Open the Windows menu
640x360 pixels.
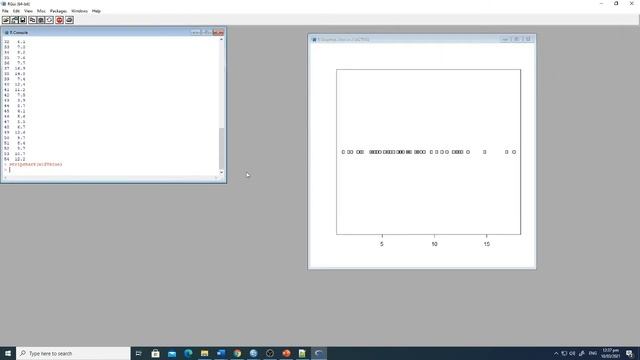pos(79,11)
